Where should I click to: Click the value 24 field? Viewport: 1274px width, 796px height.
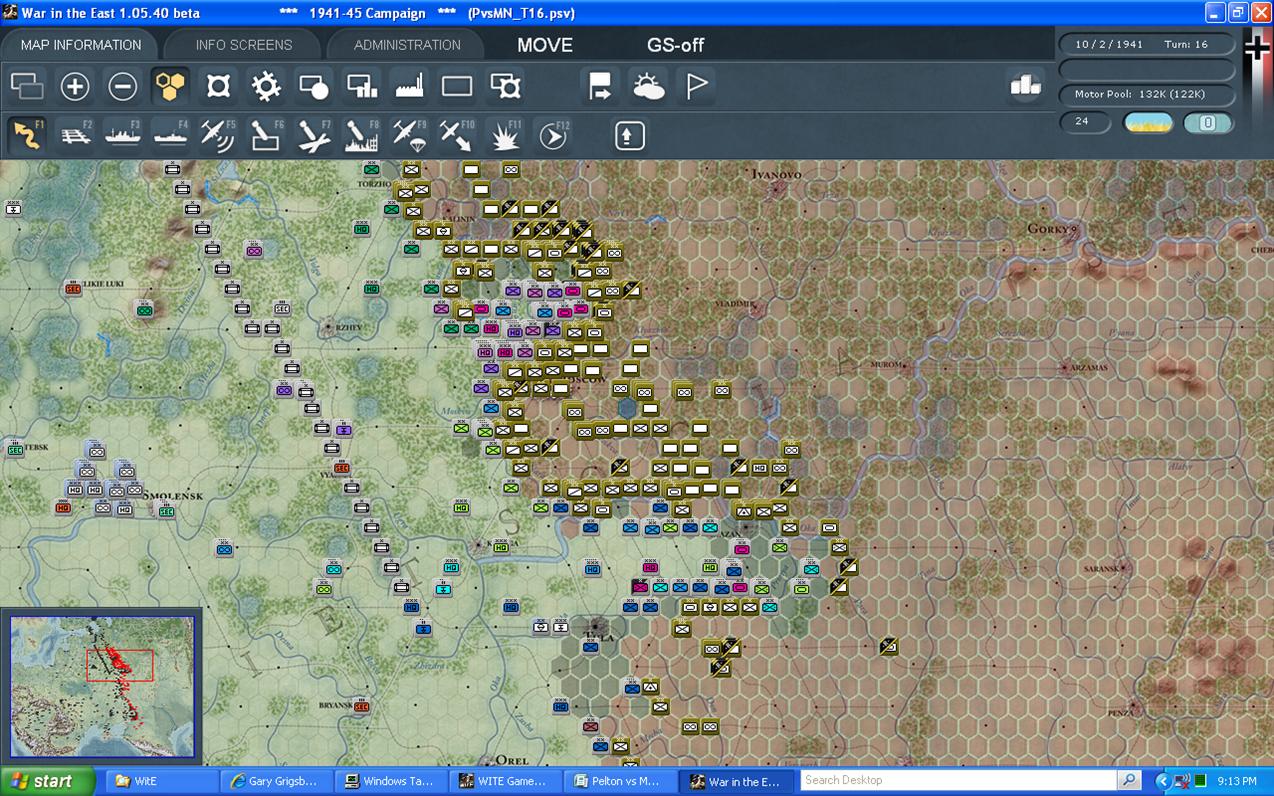[1085, 122]
